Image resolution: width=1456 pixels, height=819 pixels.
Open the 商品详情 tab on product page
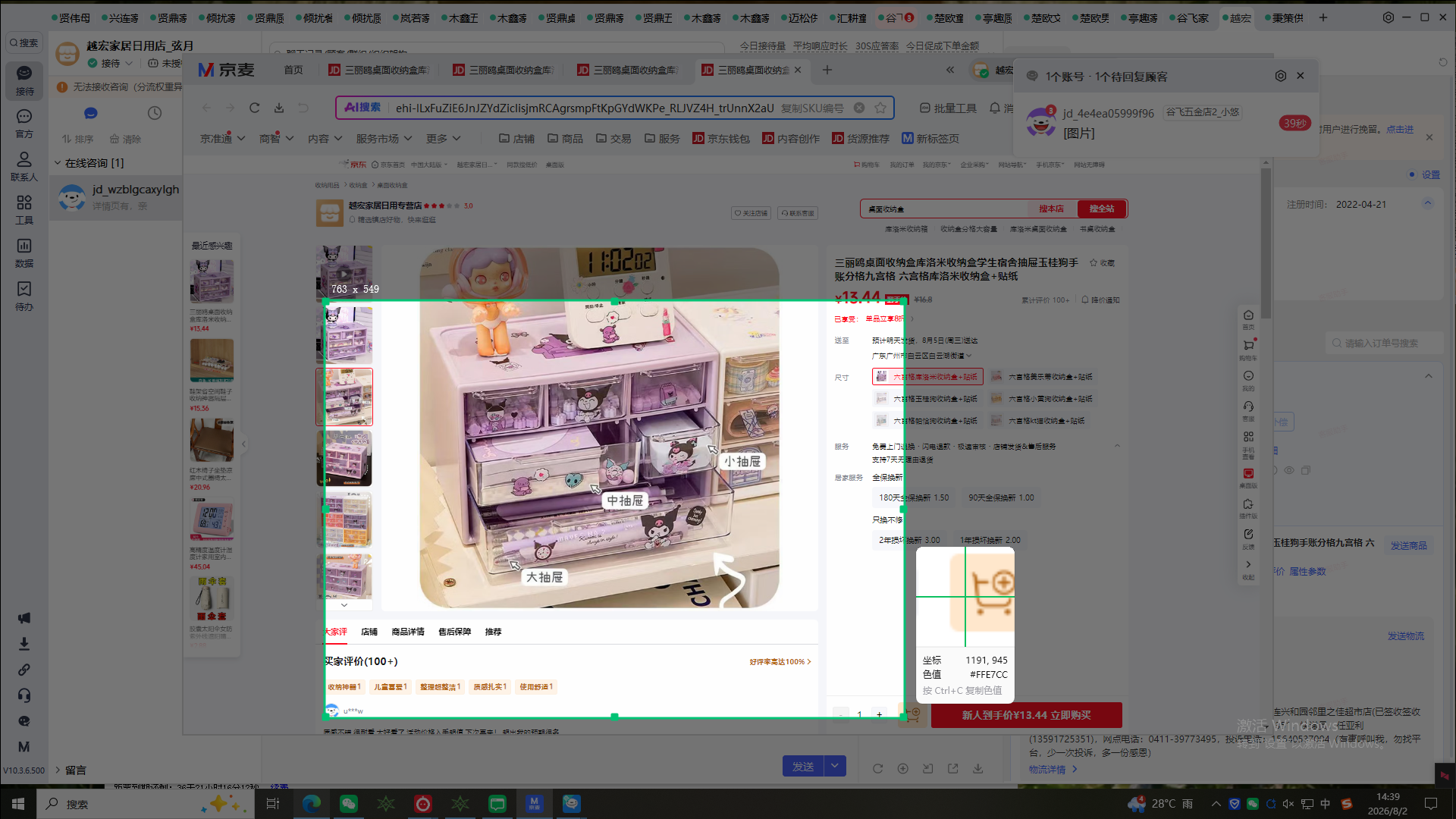(408, 632)
